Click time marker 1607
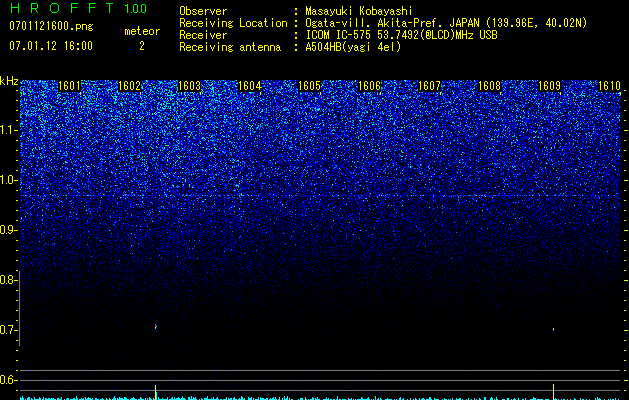Image resolution: width=629 pixels, height=400 pixels. (x=430, y=86)
